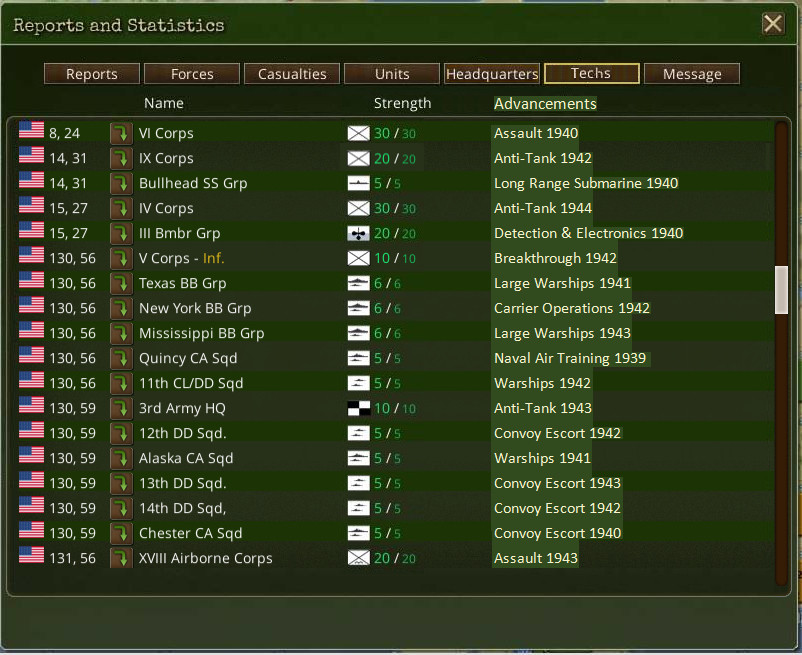Close the Reports and Statistics window

click(x=772, y=24)
